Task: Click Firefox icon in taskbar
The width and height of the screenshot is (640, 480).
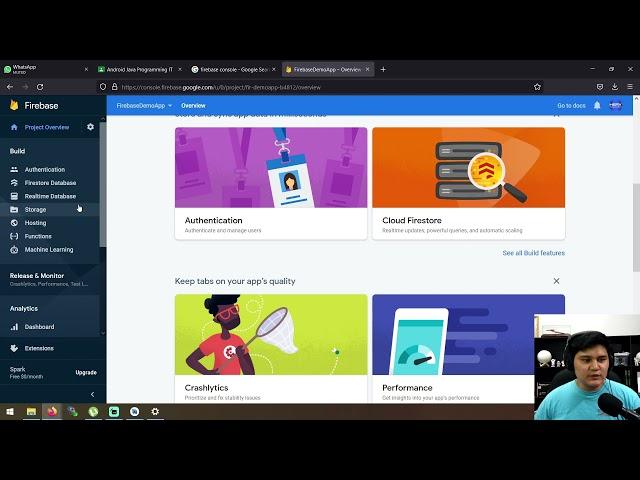Action: tap(52, 411)
